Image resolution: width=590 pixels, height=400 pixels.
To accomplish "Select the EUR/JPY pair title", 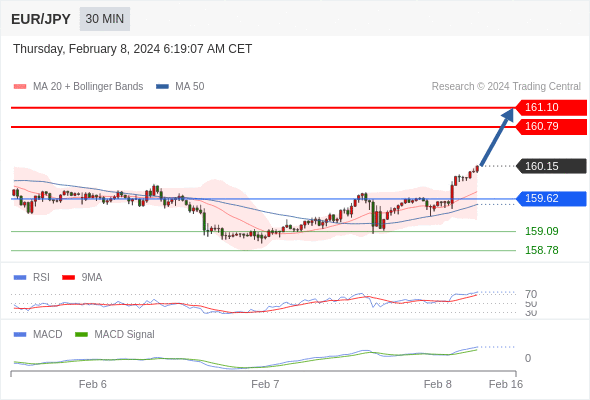I will coord(41,19).
